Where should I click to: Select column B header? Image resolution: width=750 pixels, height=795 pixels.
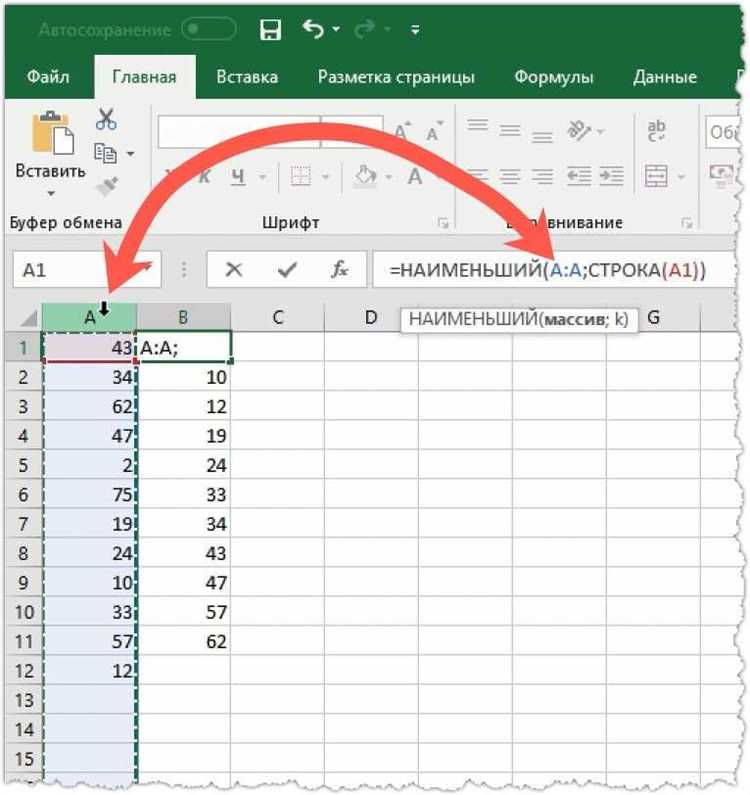183,317
